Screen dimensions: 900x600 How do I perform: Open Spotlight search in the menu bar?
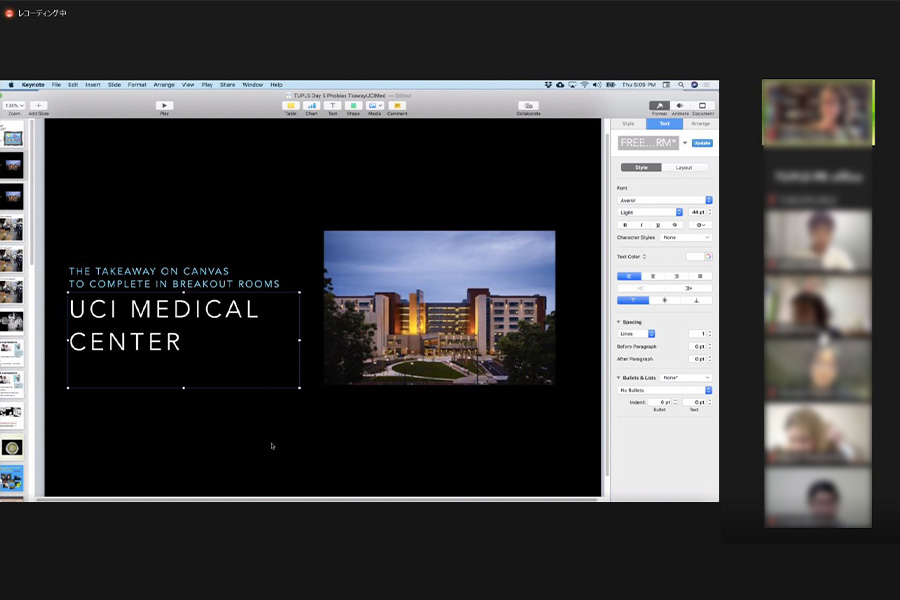pos(681,84)
